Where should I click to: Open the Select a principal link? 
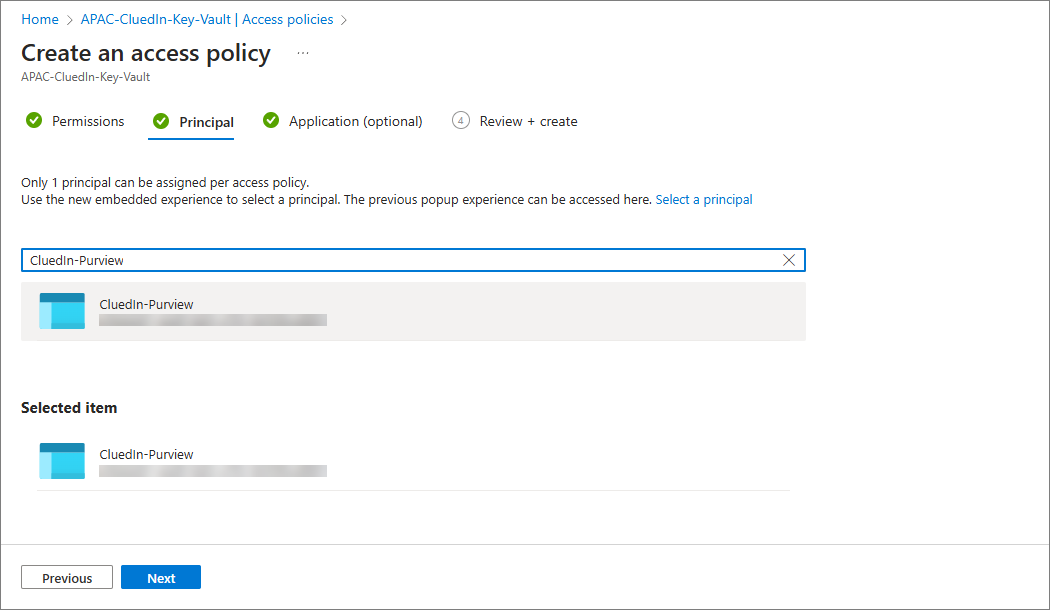pos(703,199)
